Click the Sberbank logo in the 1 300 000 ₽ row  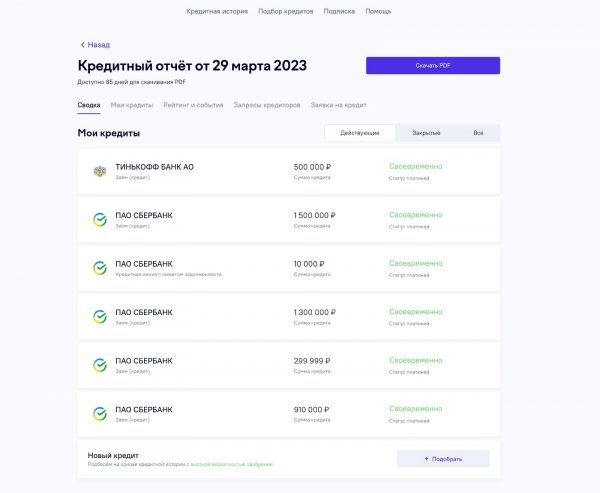(100, 317)
